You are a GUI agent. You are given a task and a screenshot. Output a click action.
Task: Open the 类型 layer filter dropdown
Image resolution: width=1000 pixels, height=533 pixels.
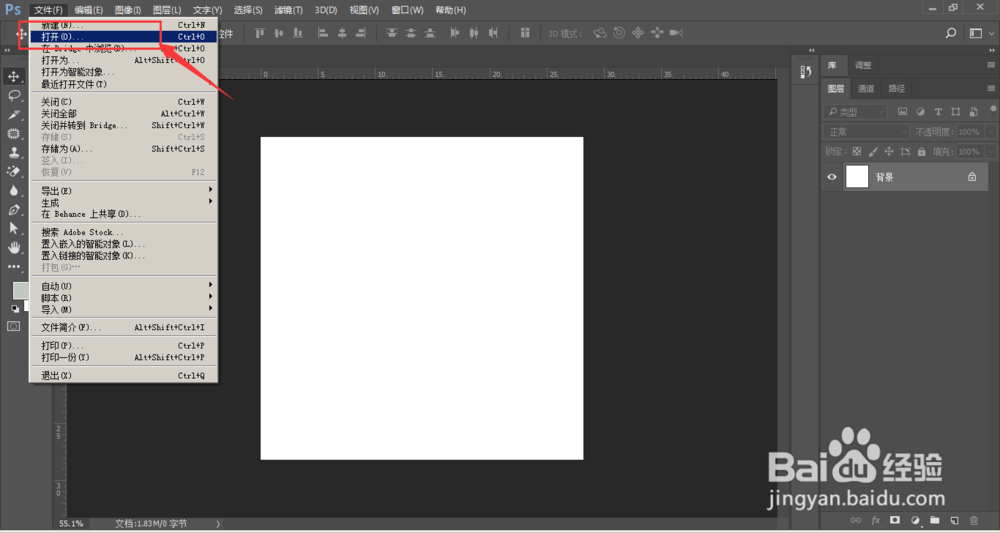point(855,112)
